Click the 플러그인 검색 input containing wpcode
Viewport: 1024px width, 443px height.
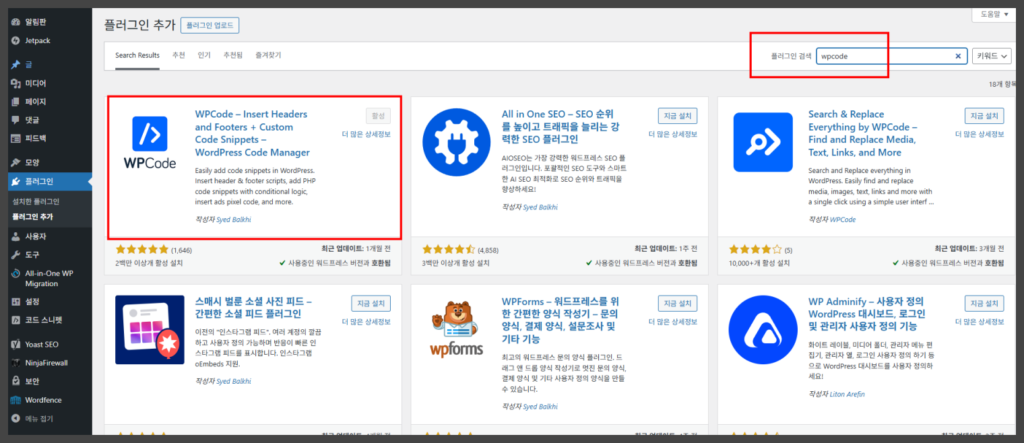(892, 56)
